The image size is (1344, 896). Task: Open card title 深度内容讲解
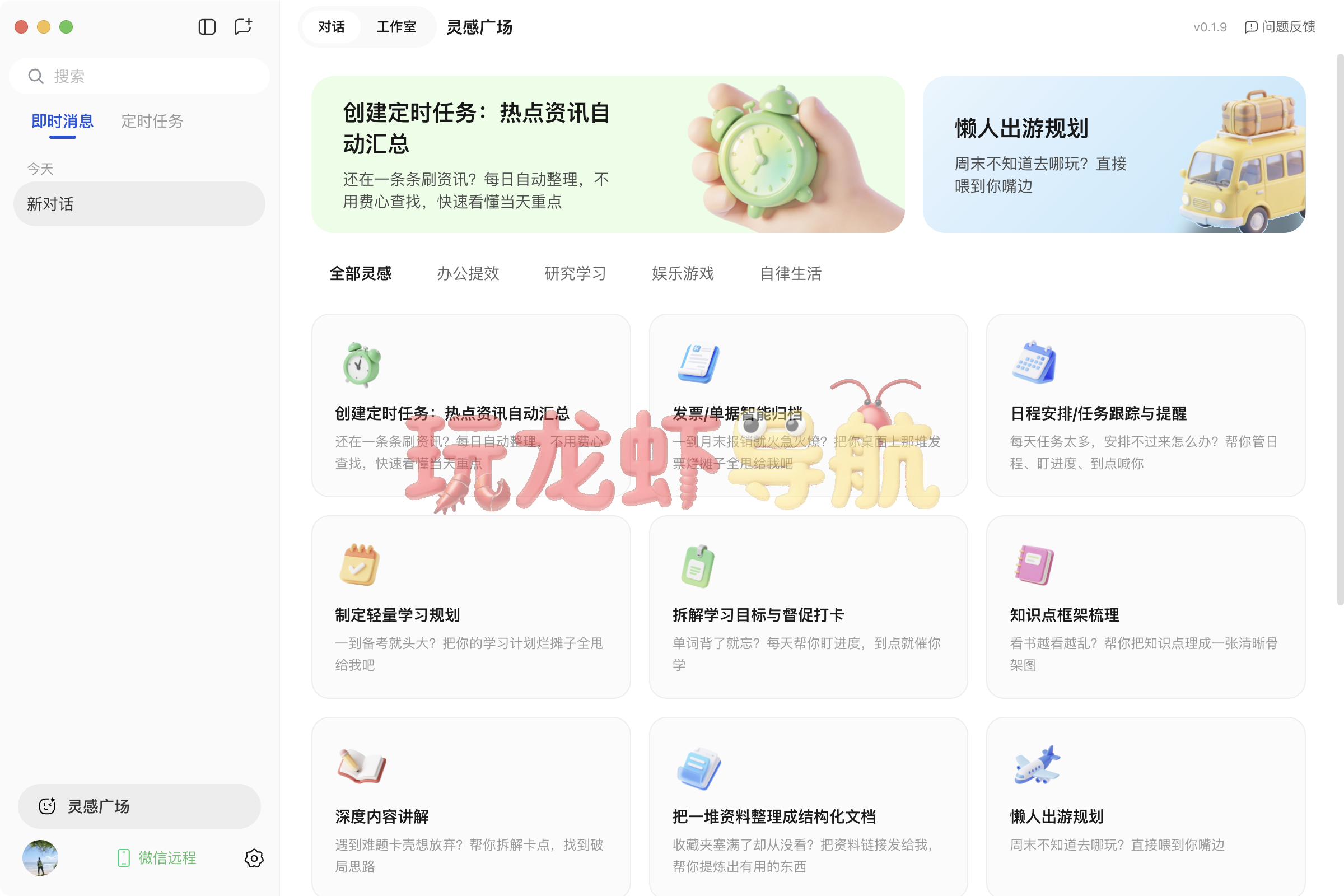[382, 816]
